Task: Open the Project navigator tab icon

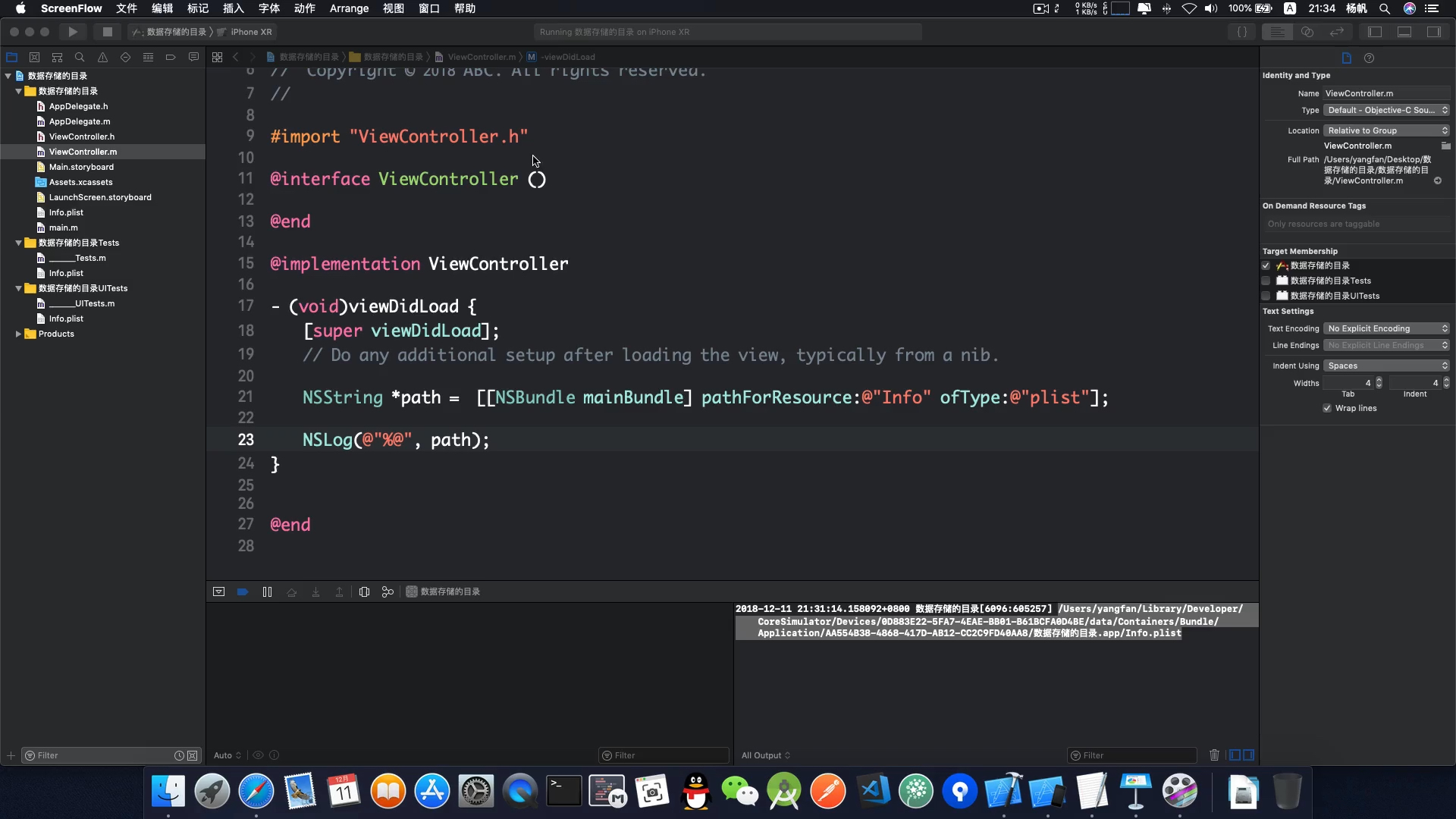Action: coord(11,57)
